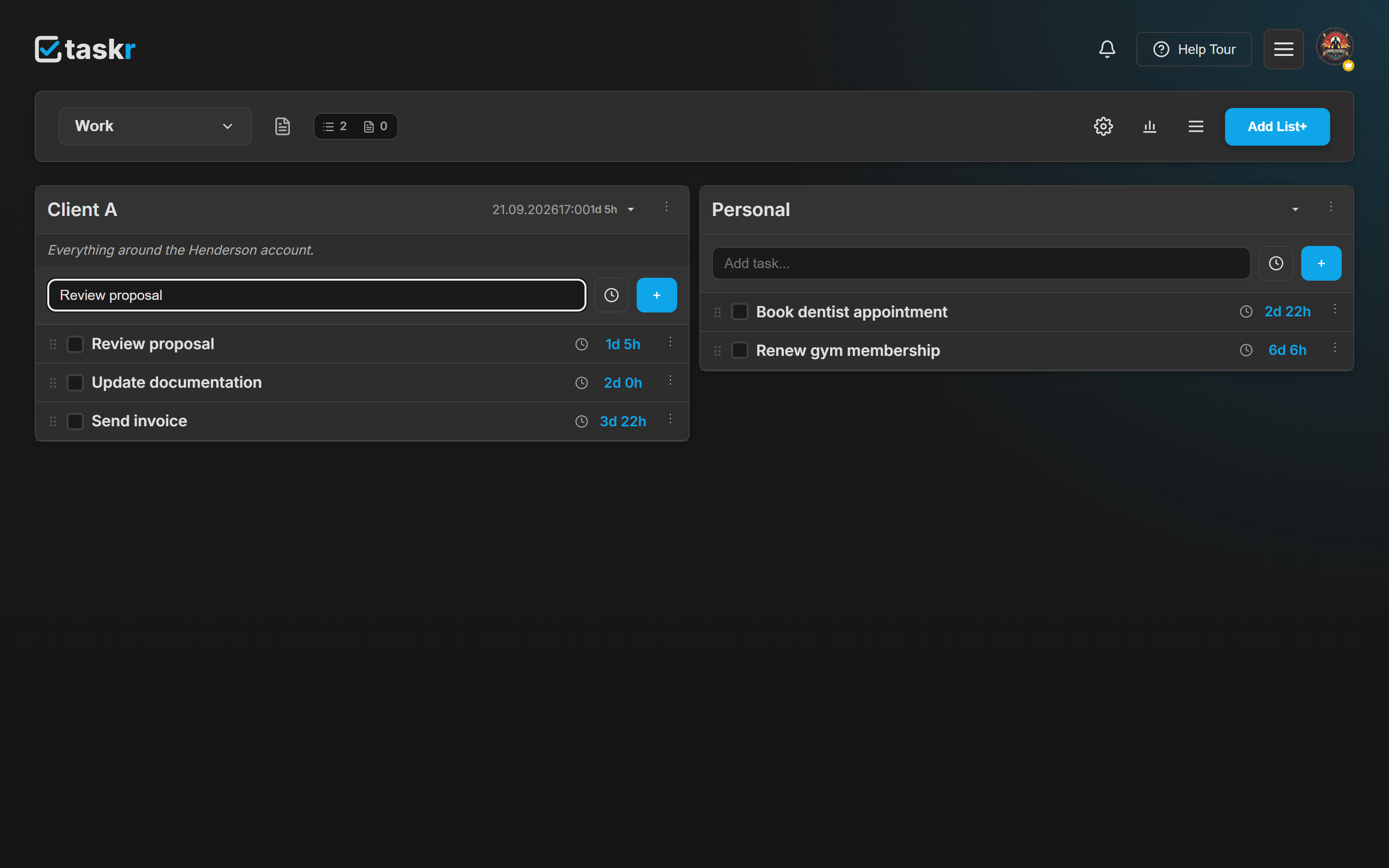Click drag handle of Book dentist appointment
Viewport: 1389px width, 868px height.
click(718, 312)
